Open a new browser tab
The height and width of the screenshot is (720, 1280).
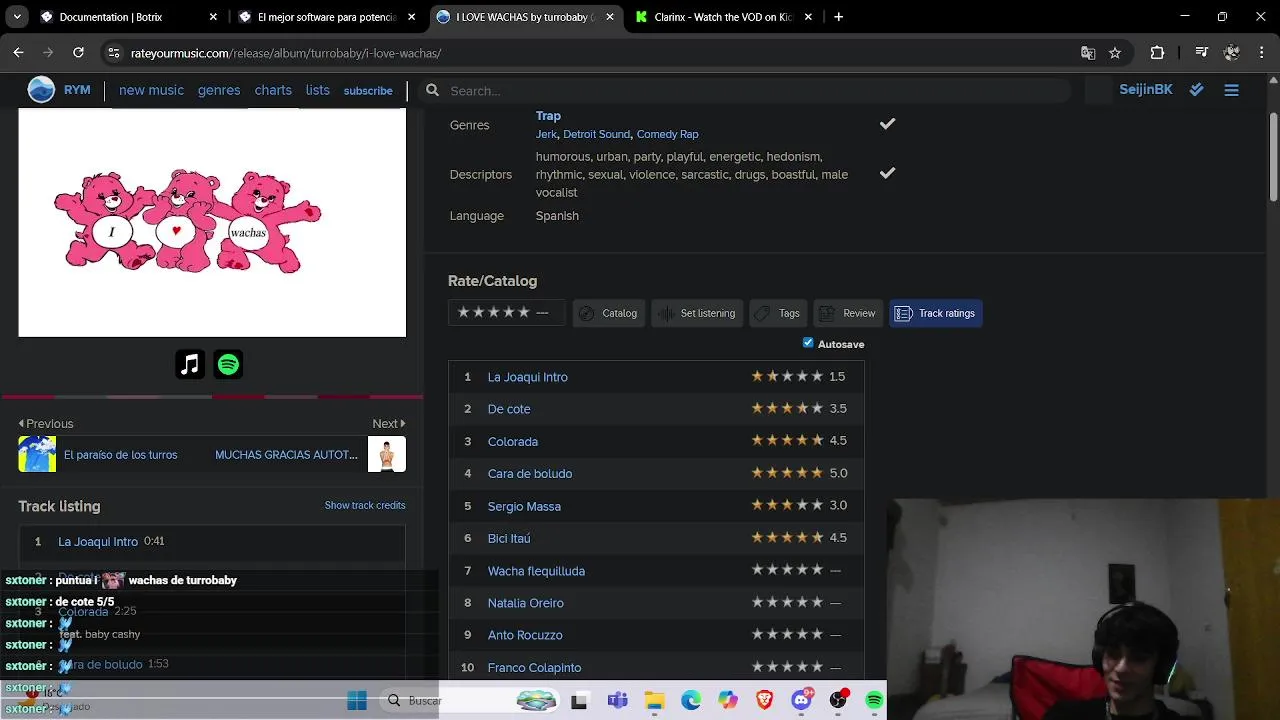point(838,17)
